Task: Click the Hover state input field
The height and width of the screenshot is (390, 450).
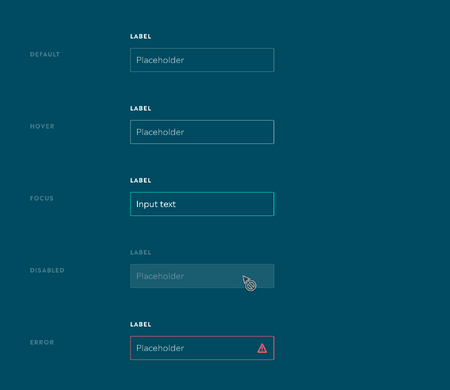Action: click(x=202, y=132)
